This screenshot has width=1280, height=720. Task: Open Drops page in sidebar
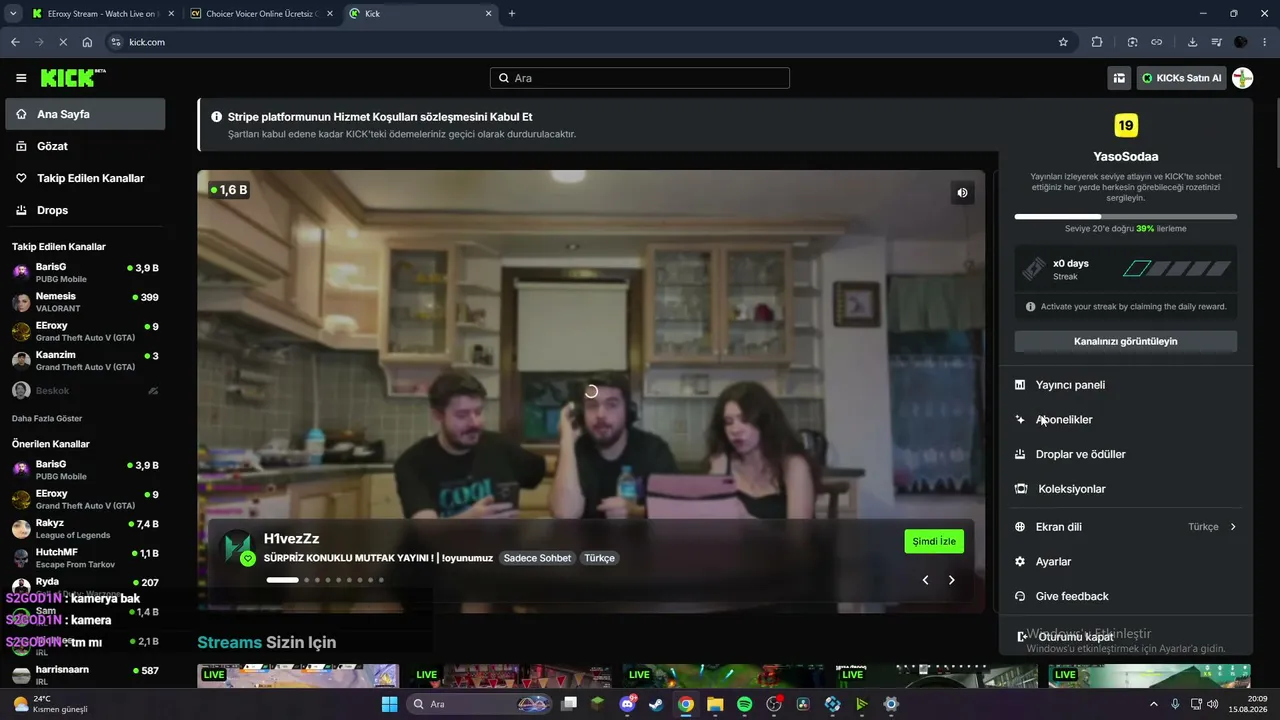(x=85, y=210)
